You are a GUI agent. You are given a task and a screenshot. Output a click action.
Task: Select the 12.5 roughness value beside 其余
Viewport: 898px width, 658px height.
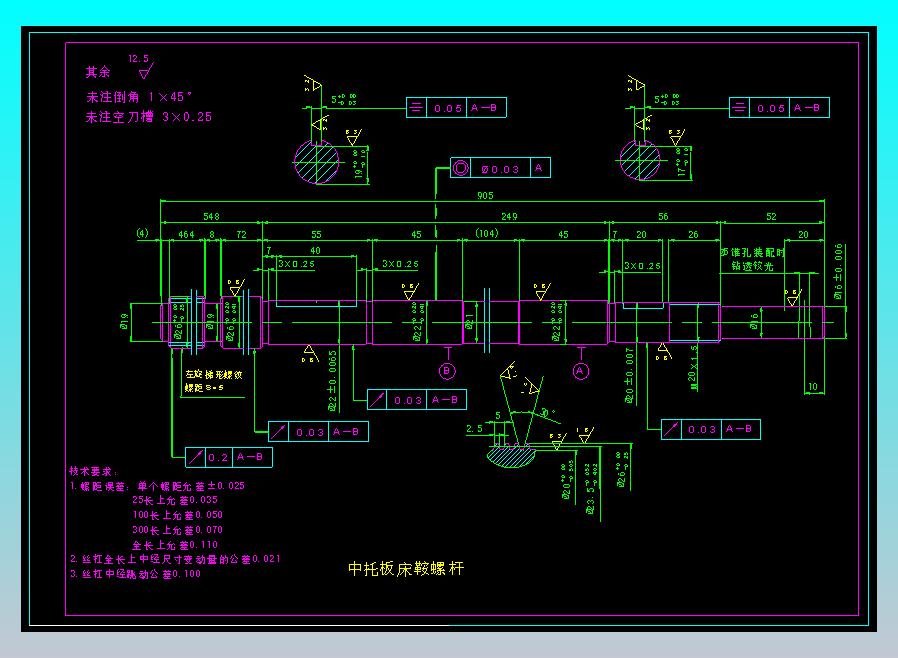coord(138,58)
